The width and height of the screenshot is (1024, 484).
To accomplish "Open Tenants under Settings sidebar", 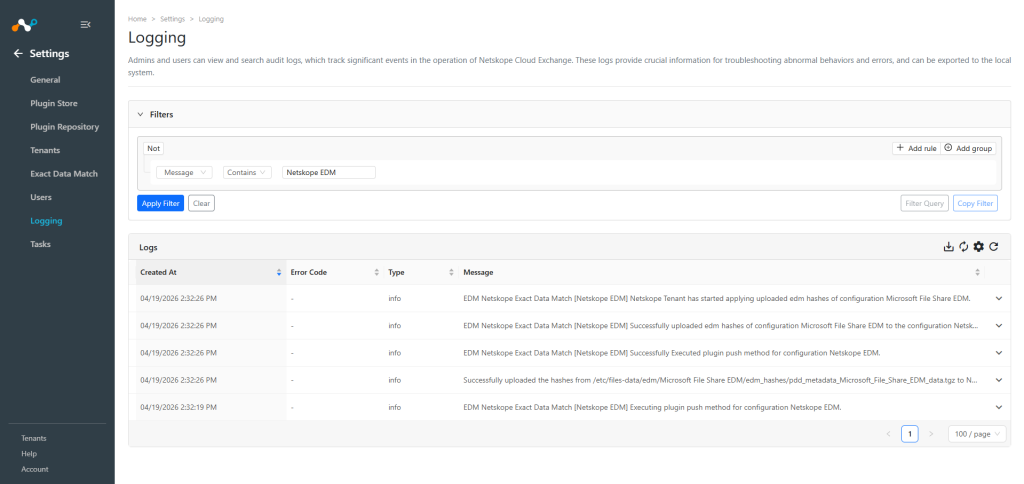I will (x=45, y=150).
